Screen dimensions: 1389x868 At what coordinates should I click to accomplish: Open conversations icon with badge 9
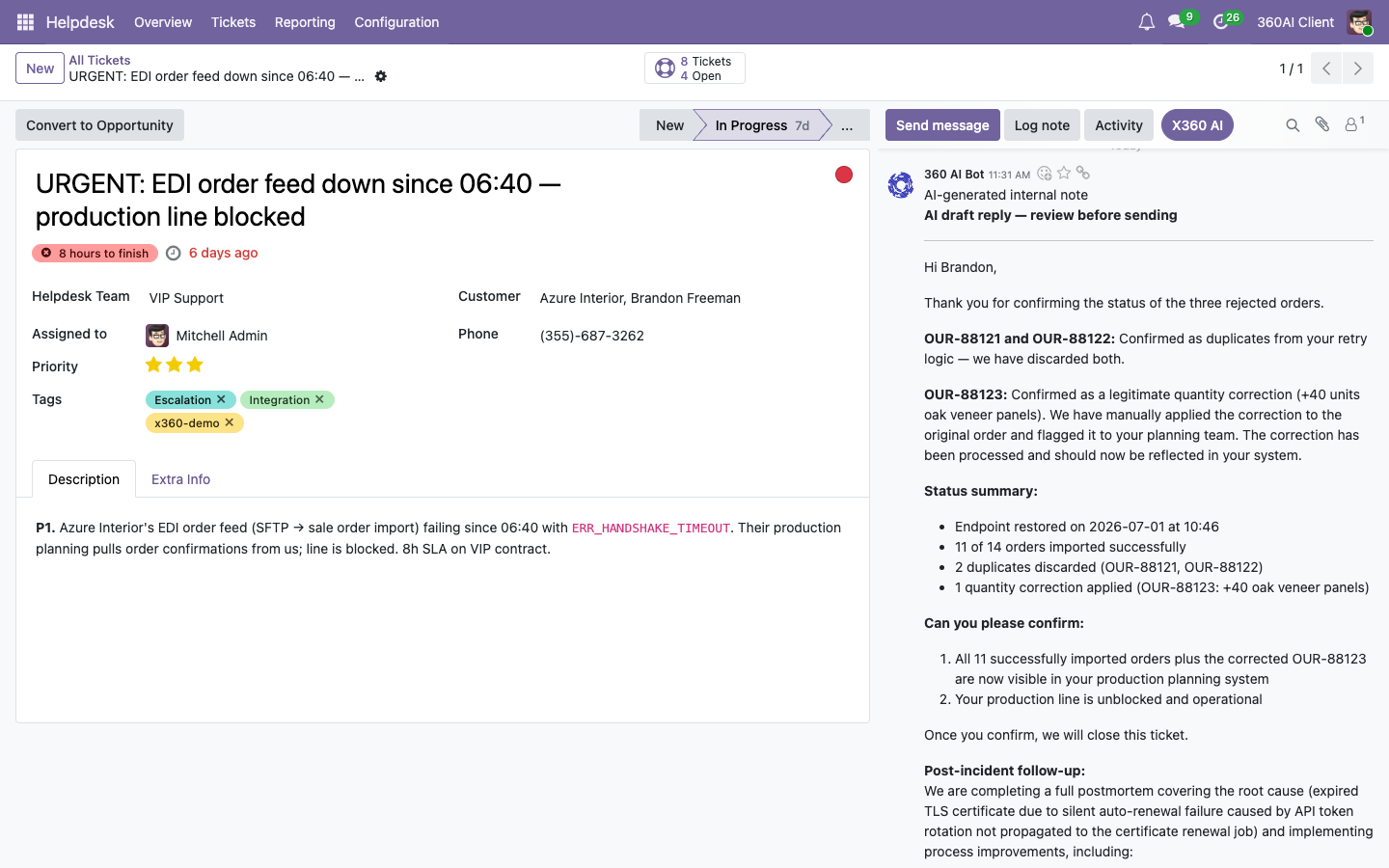(x=1178, y=21)
